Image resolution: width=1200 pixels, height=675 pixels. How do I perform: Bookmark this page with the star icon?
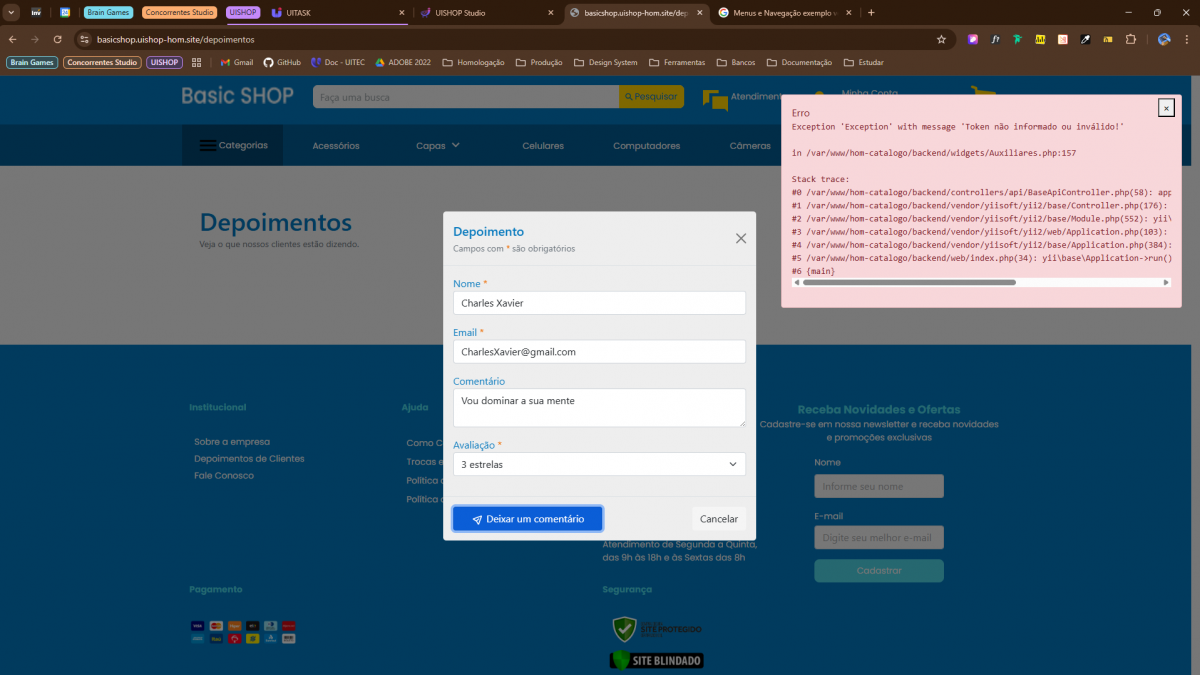(941, 39)
